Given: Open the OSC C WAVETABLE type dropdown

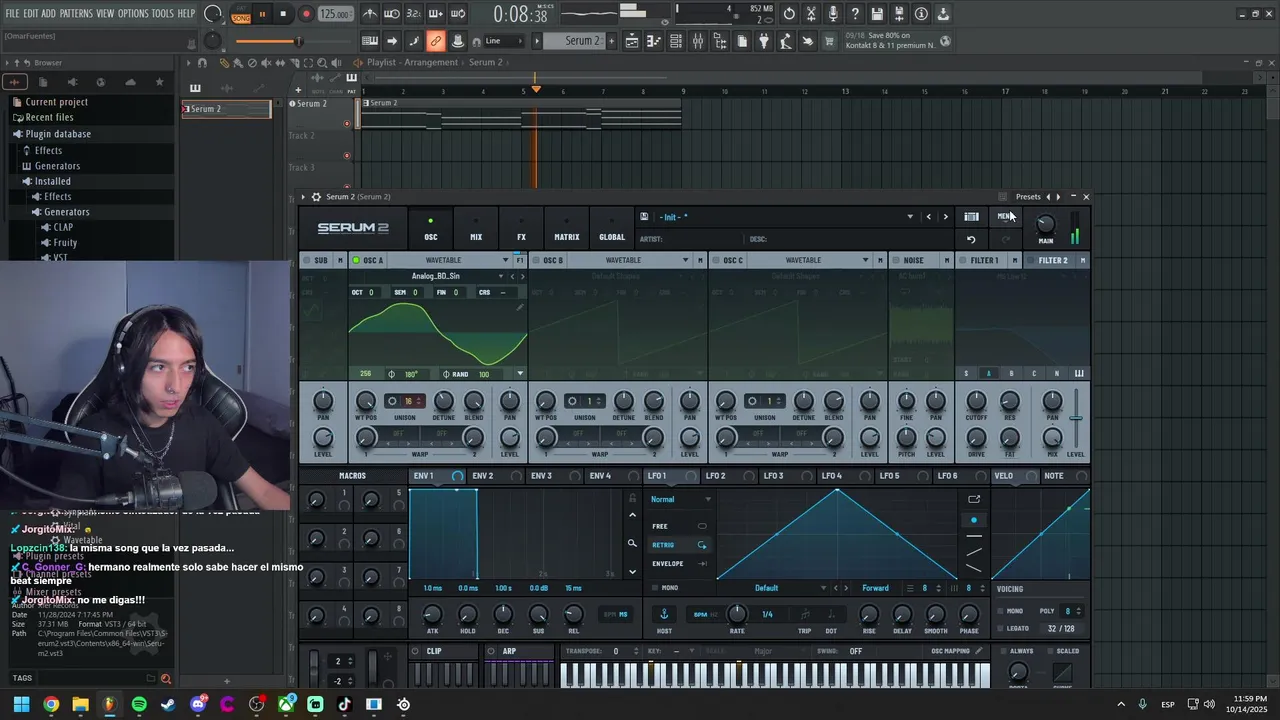Looking at the screenshot, I should pyautogui.click(x=865, y=260).
